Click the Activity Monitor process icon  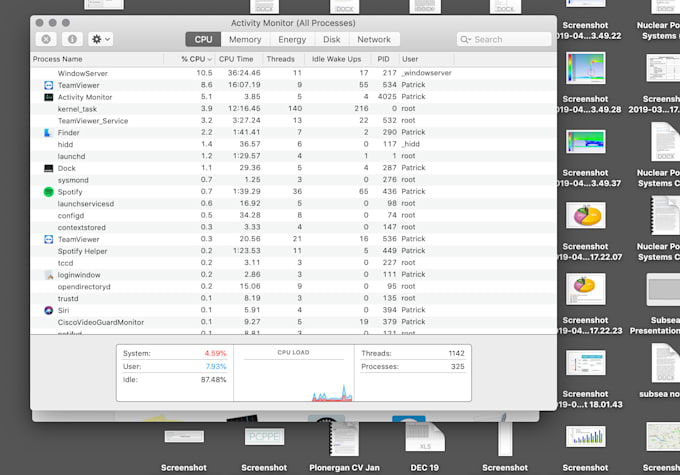(x=49, y=97)
